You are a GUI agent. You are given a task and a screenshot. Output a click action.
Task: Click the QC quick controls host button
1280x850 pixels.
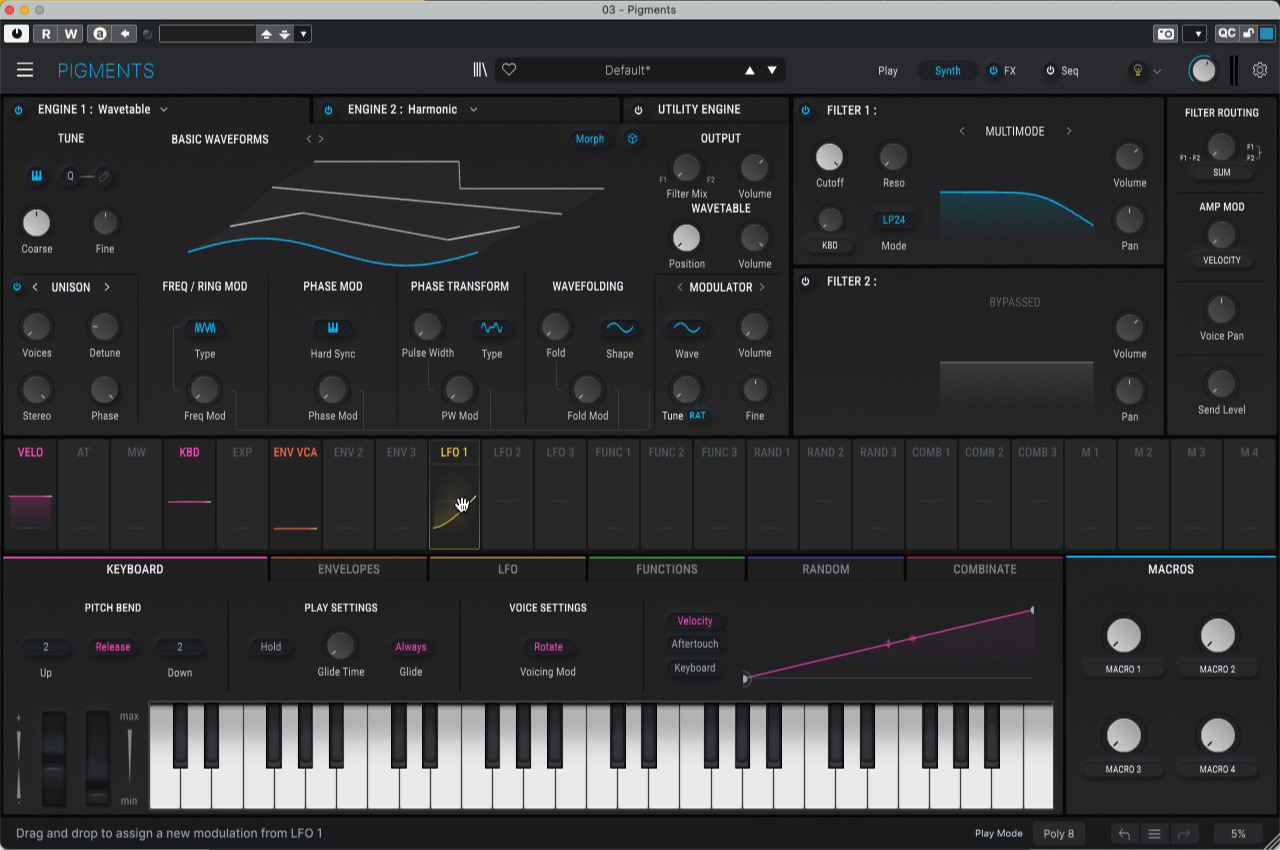click(x=1227, y=34)
